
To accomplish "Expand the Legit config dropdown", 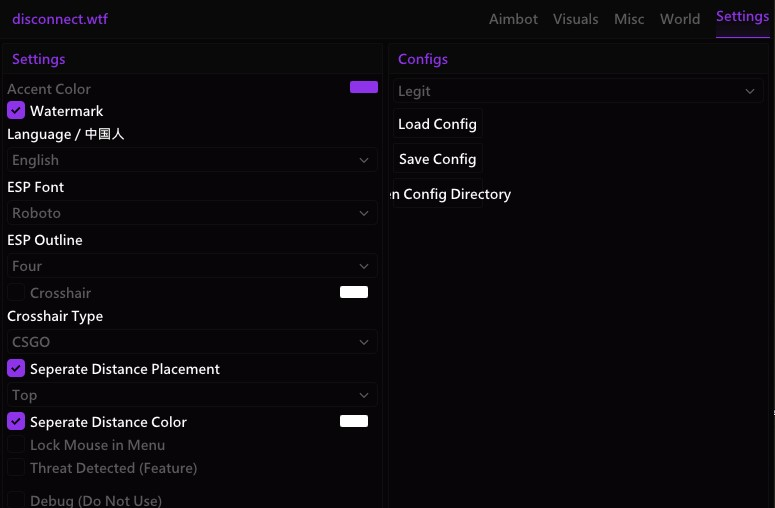I will click(x=578, y=91).
